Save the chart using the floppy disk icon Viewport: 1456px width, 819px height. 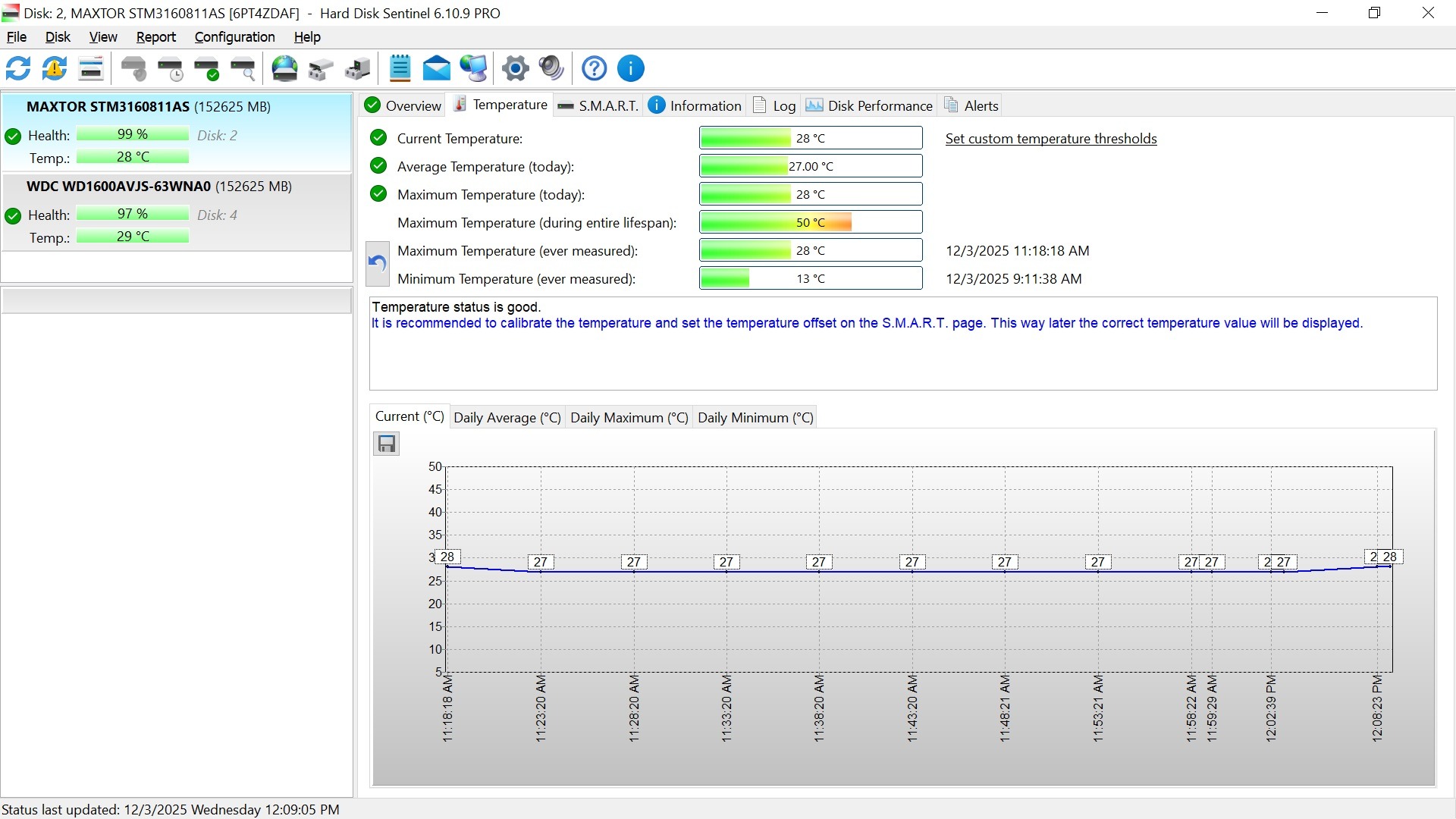tap(387, 444)
